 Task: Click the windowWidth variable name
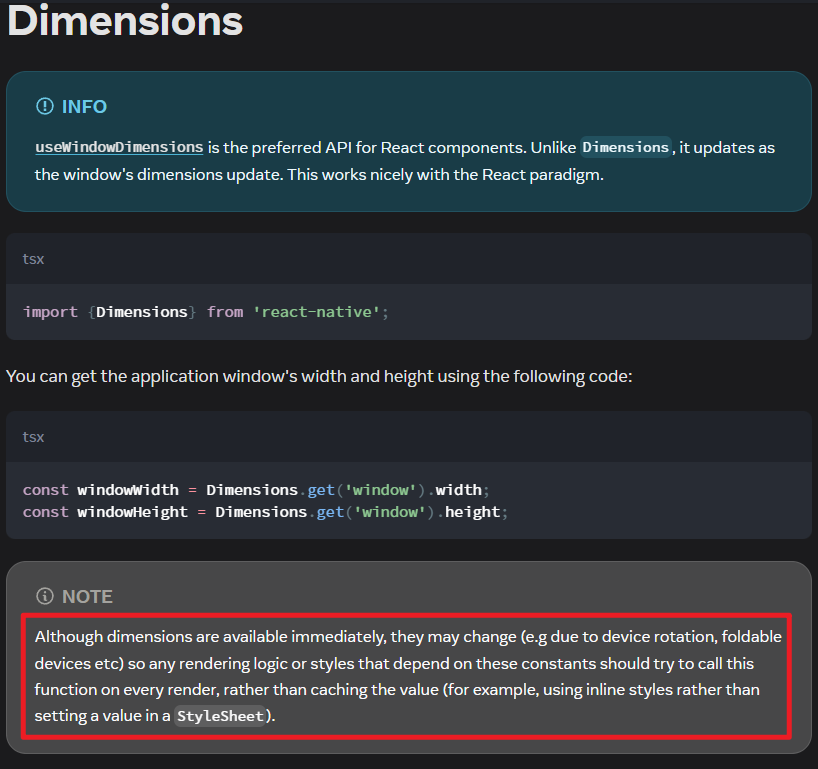pyautogui.click(x=128, y=490)
